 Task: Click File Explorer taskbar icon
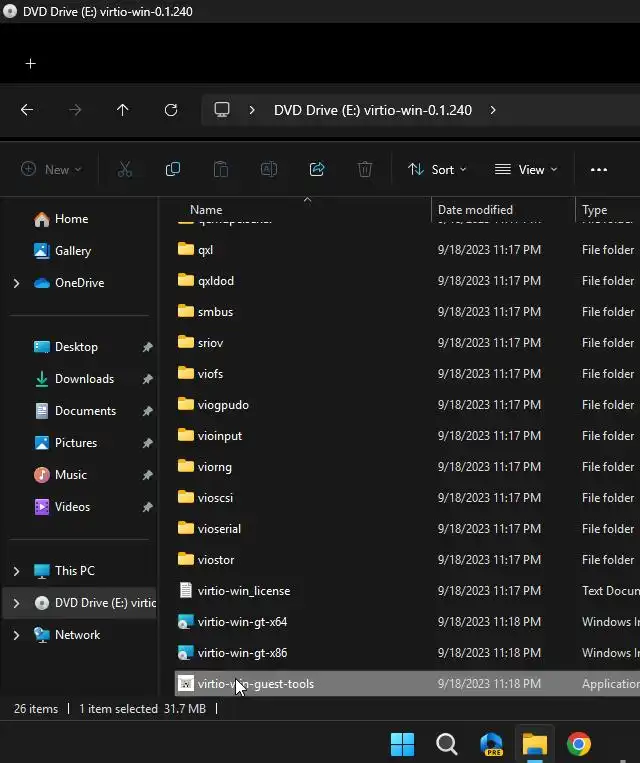pos(535,744)
